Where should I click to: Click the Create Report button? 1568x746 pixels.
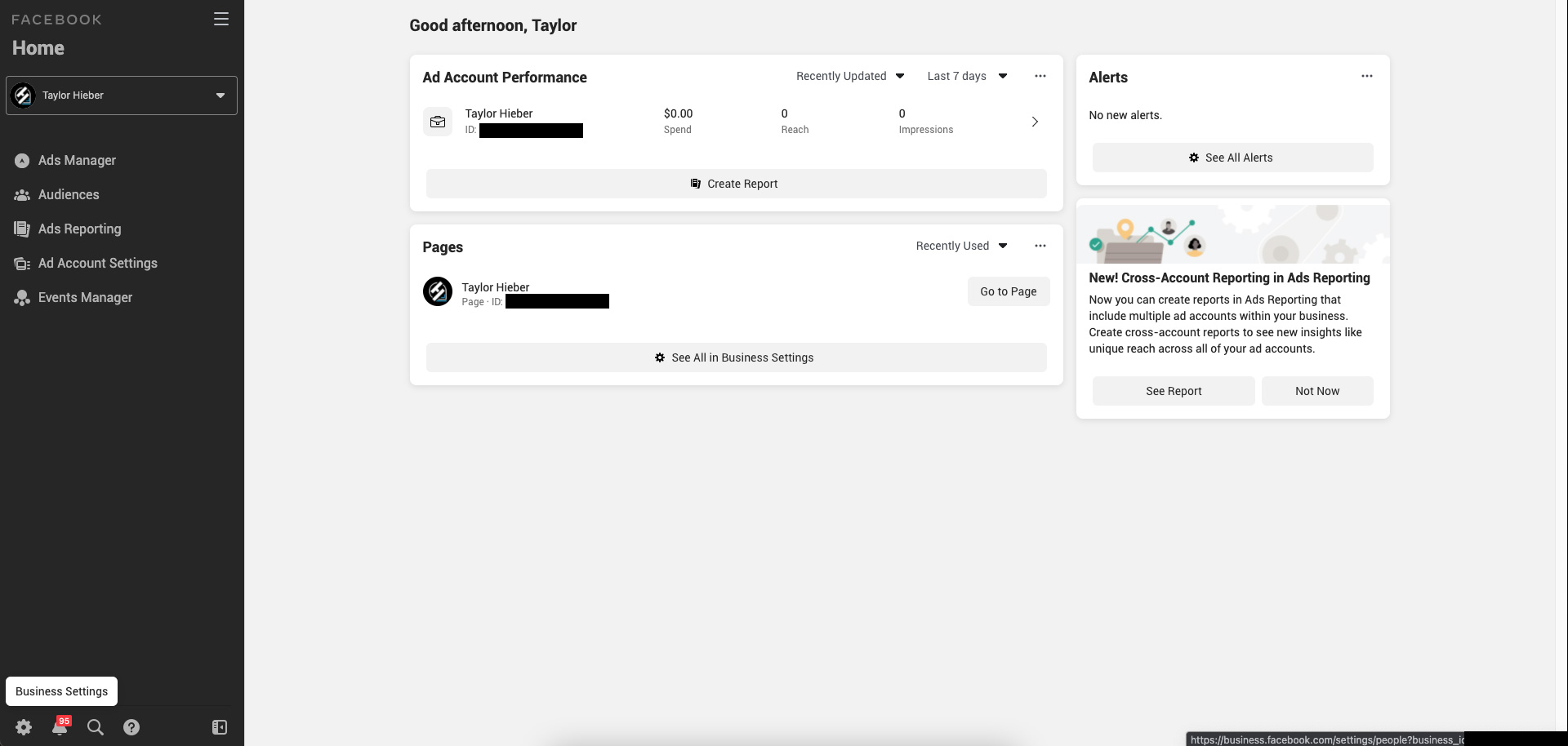pyautogui.click(x=736, y=184)
